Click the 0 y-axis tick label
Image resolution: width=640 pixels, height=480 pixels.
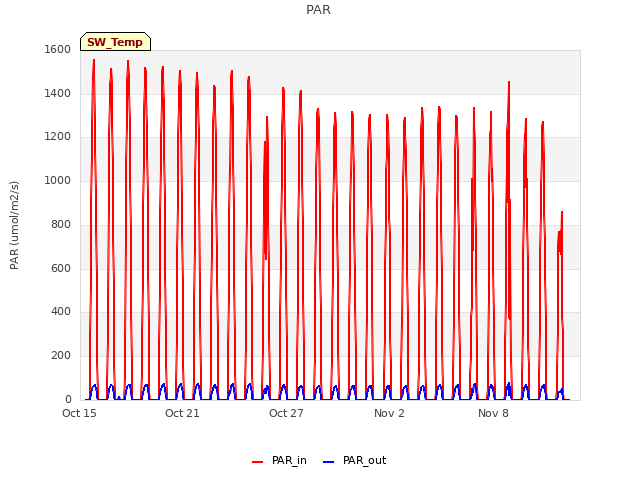tap(68, 399)
